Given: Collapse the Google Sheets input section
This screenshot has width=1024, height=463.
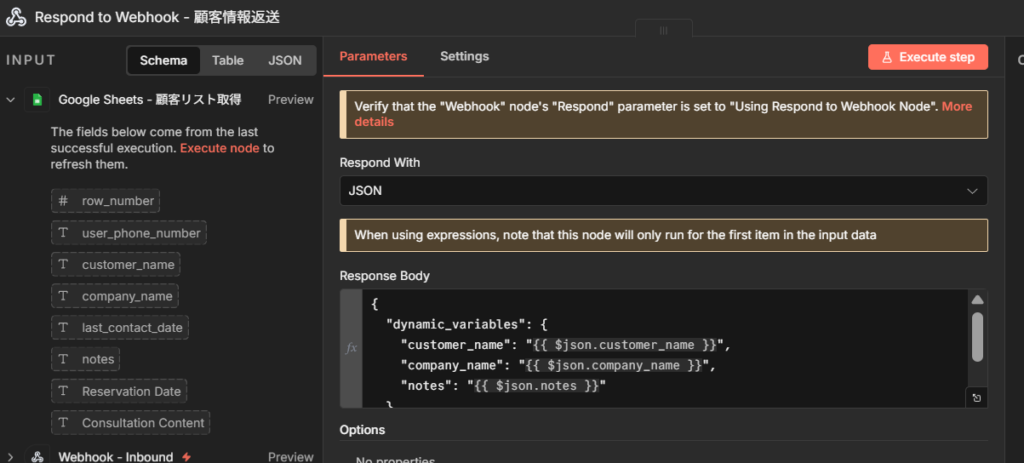Looking at the screenshot, I should (x=11, y=100).
